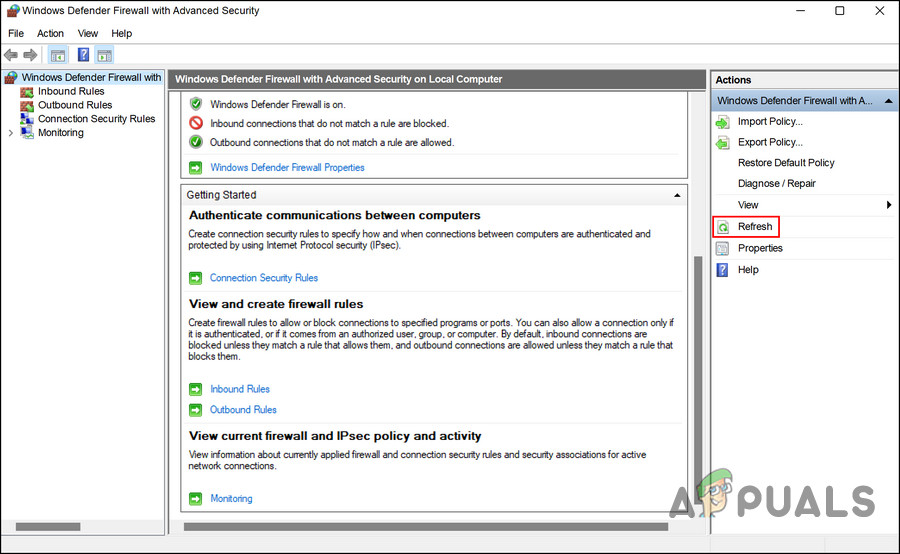
Task: Maximize the firewall window
Action: 840,11
